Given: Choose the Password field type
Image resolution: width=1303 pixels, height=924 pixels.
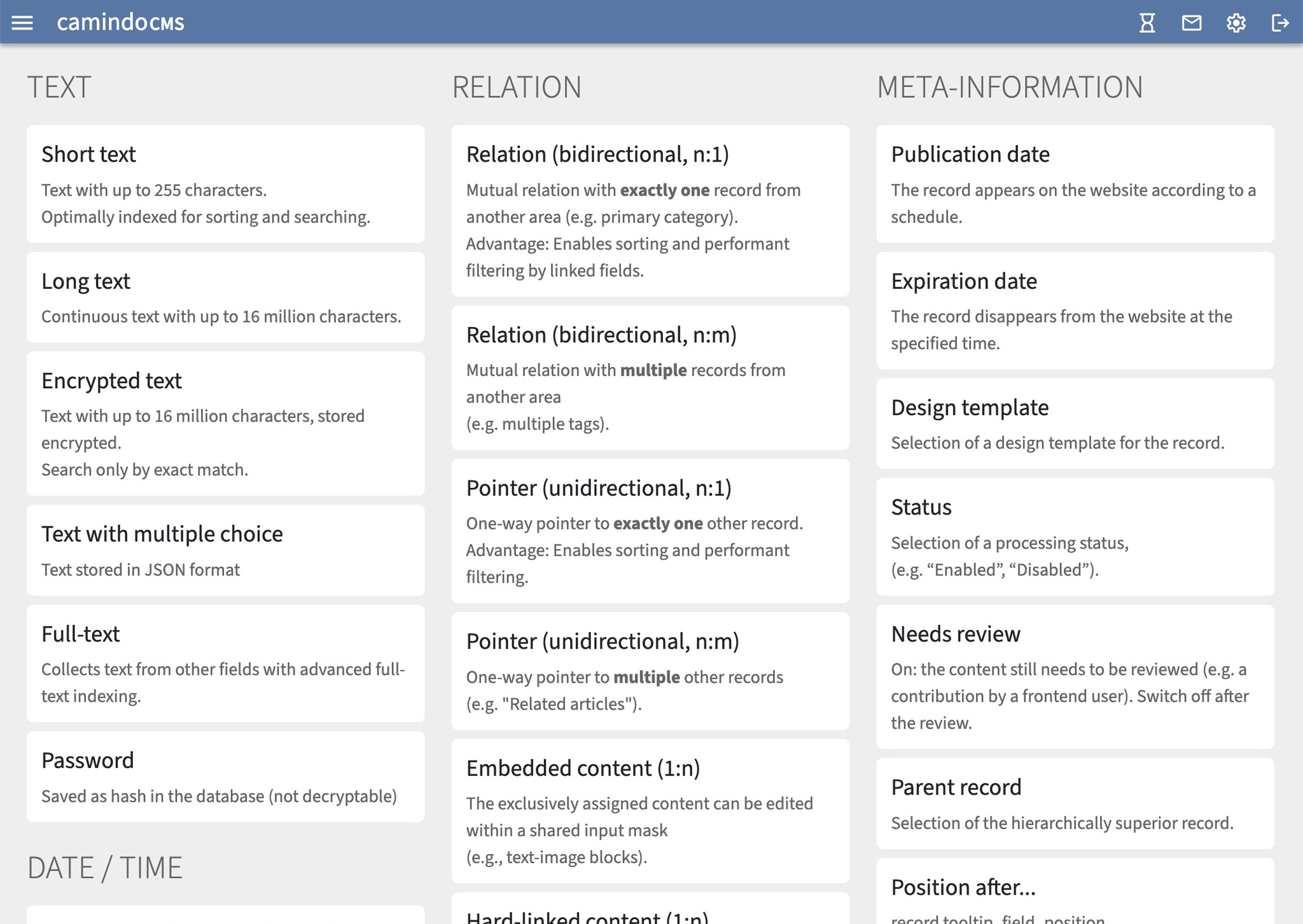Looking at the screenshot, I should pyautogui.click(x=225, y=776).
